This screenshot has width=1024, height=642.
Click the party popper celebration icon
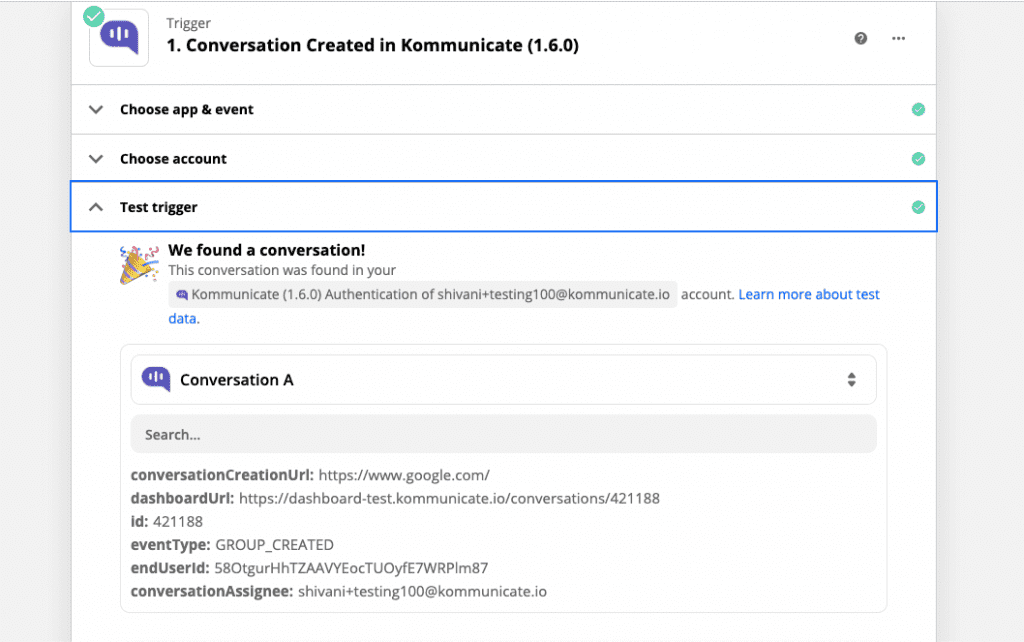click(x=138, y=265)
